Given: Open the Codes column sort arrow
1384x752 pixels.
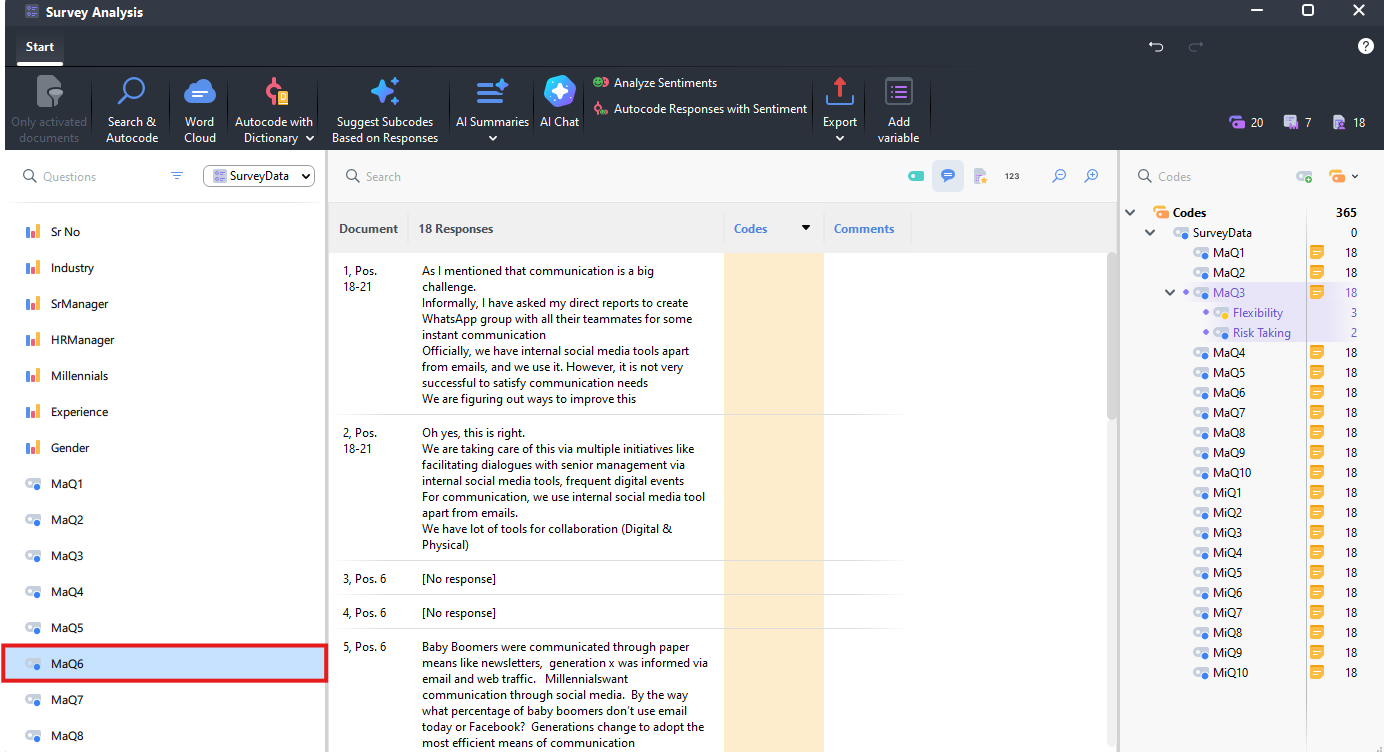Looking at the screenshot, I should 806,228.
